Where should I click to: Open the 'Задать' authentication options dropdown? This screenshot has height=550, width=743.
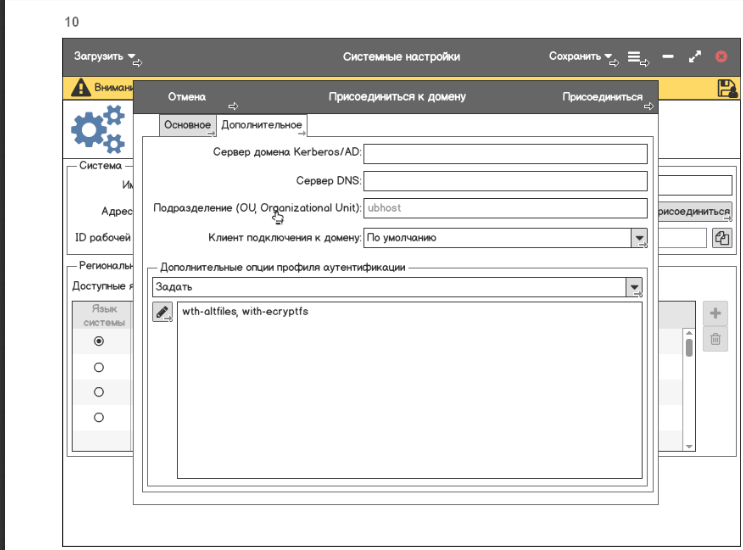pos(634,287)
